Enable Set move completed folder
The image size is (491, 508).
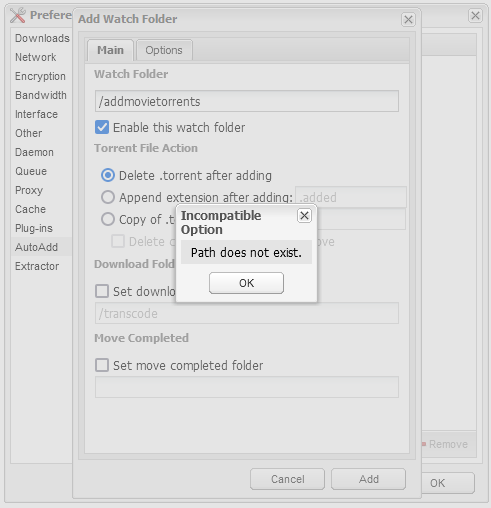(102, 365)
